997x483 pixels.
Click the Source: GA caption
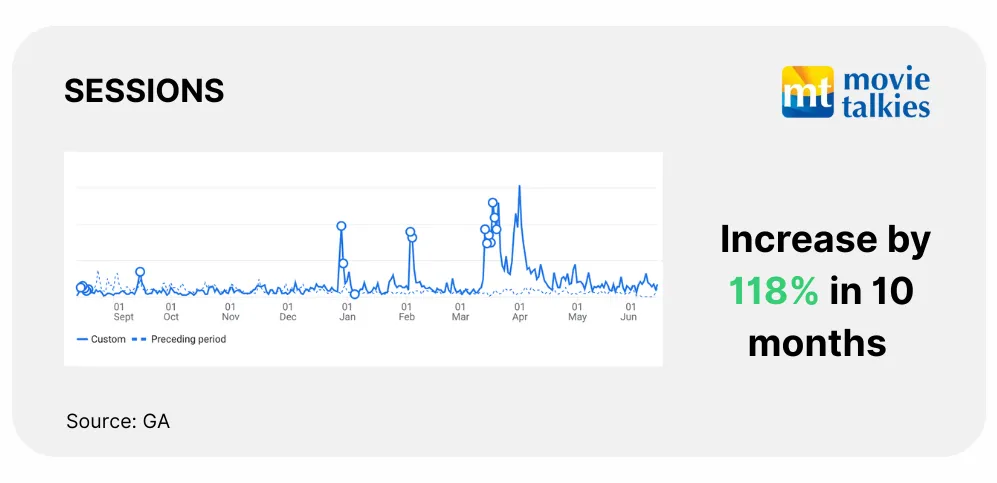(118, 421)
